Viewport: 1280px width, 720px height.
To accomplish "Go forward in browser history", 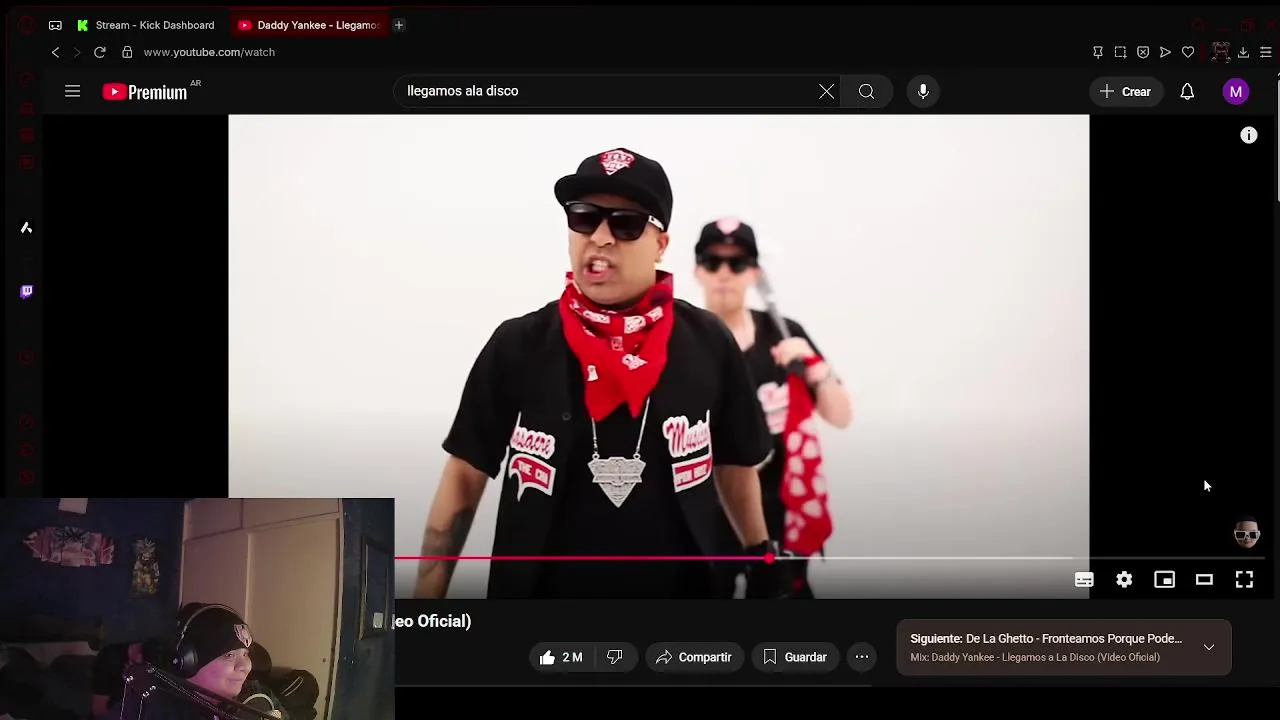I will pos(77,52).
